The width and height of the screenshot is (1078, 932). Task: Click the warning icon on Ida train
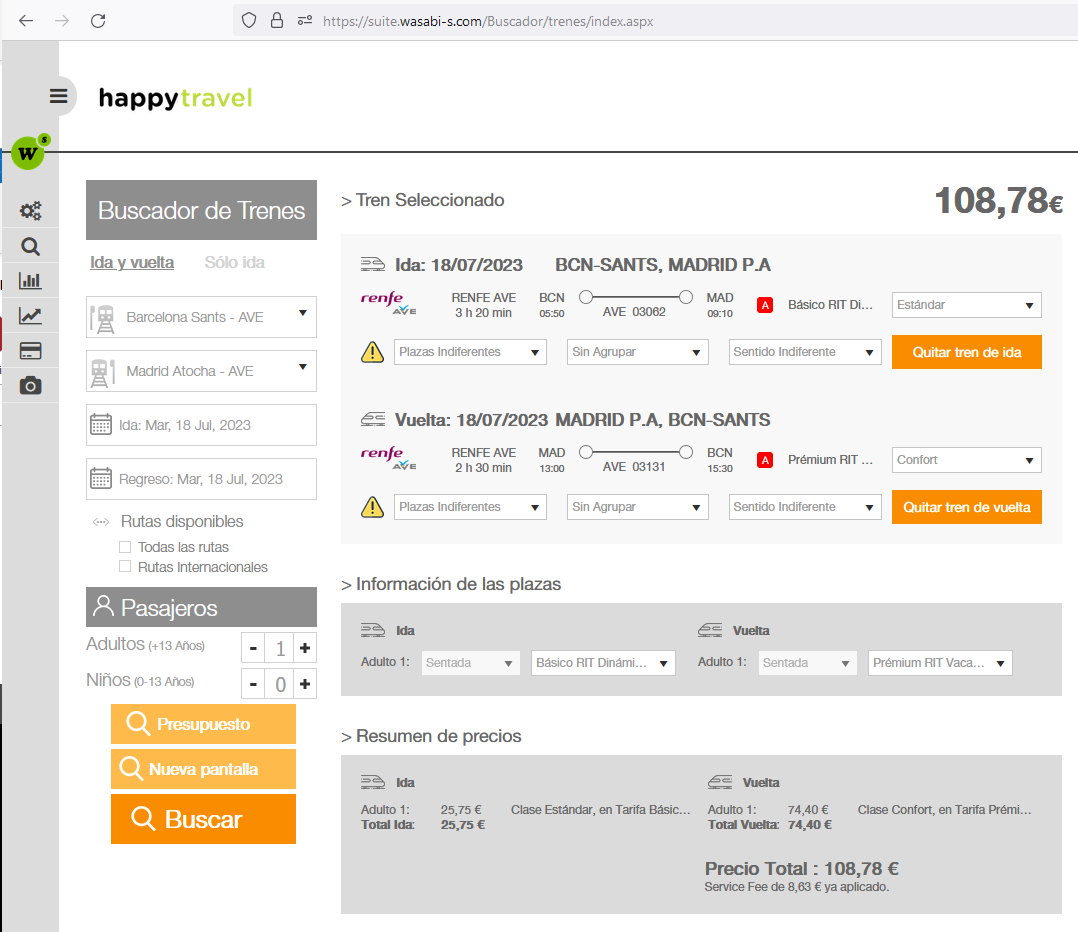pyautogui.click(x=372, y=352)
